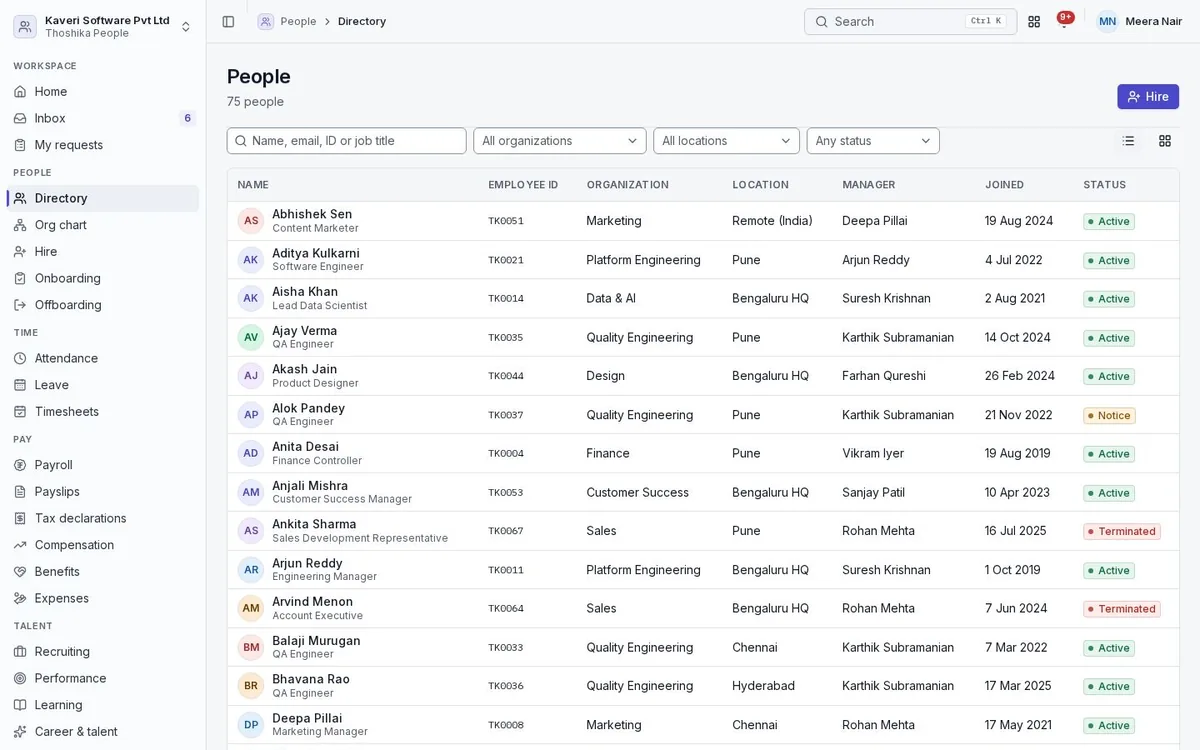Click the 26 Feb 2024 joined date
1200x750 pixels.
1020,376
